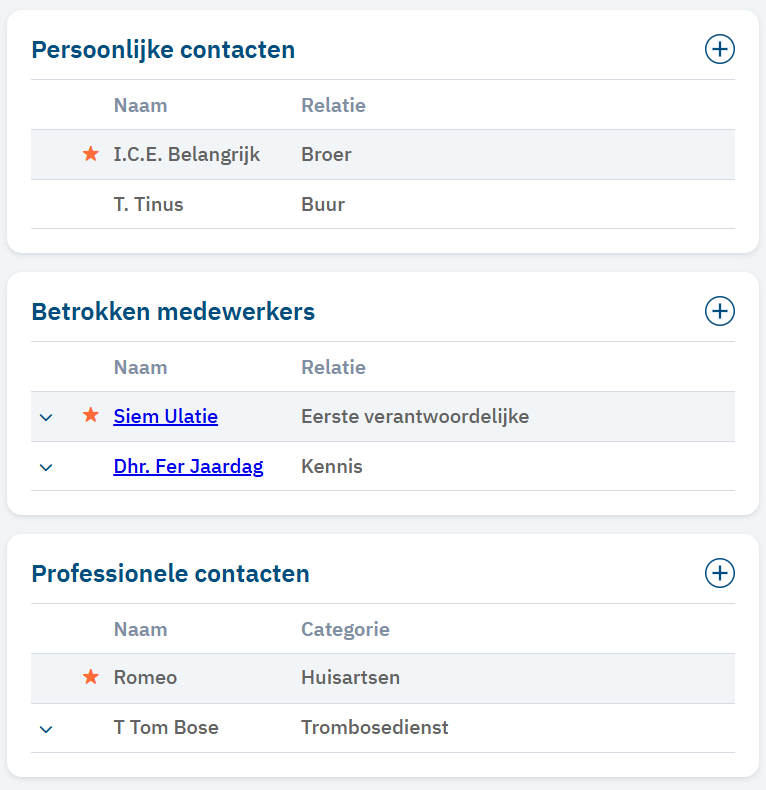The image size is (766, 790).
Task: Click Naam column header in Persoonlijke contacten
Action: click(x=141, y=105)
